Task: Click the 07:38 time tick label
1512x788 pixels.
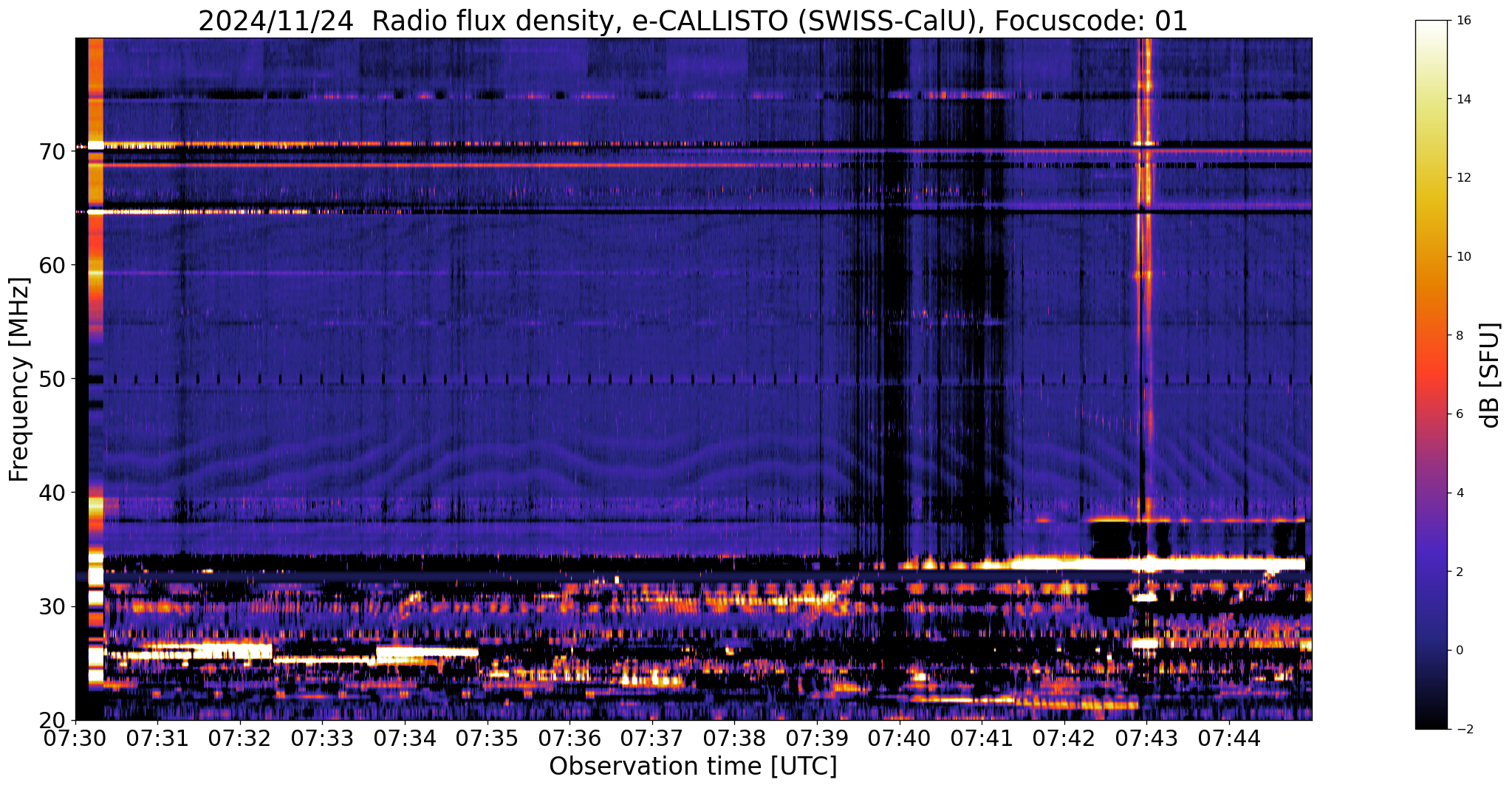Action: pyautogui.click(x=734, y=739)
